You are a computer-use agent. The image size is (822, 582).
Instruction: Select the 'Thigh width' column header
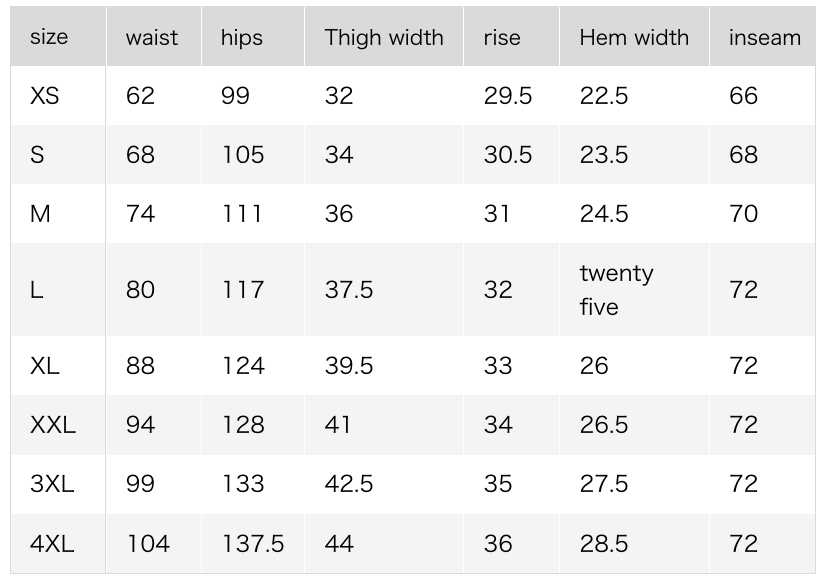pyautogui.click(x=384, y=37)
